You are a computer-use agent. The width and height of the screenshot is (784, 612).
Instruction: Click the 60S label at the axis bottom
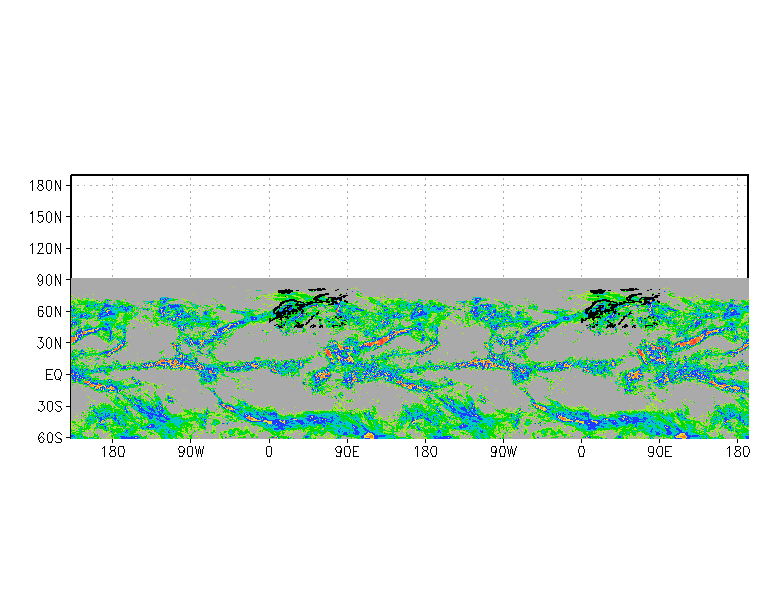pos(50,438)
